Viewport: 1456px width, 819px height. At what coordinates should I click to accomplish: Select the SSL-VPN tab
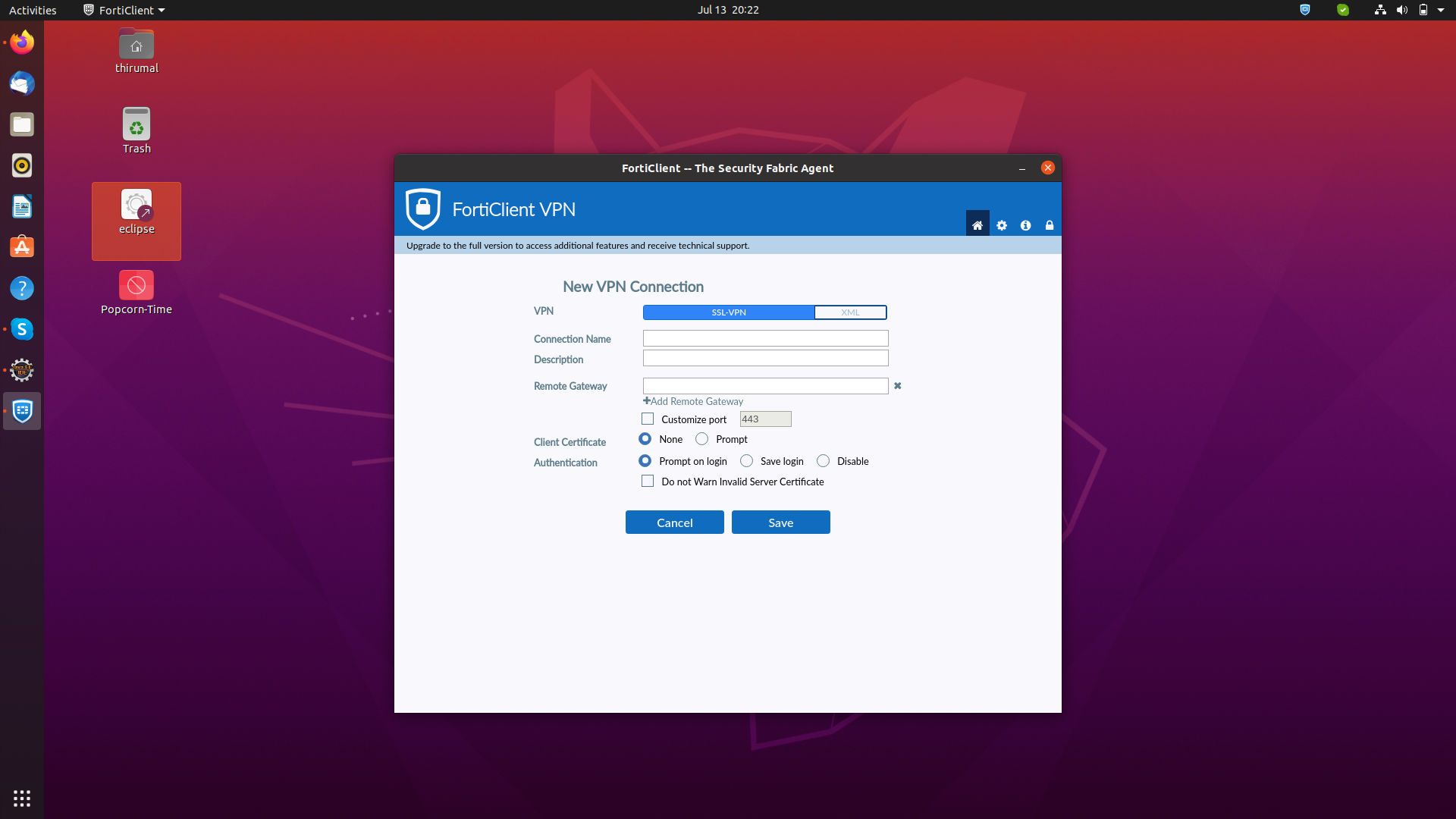[728, 312]
